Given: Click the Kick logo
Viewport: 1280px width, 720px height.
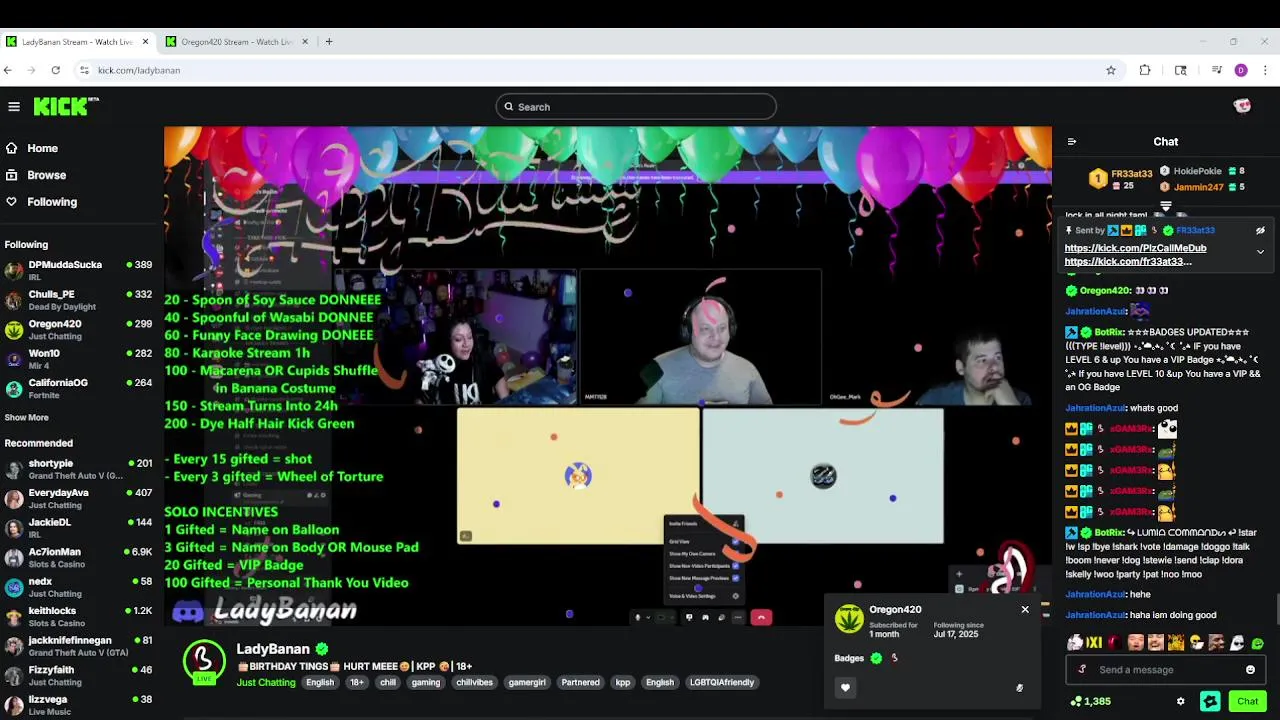Looking at the screenshot, I should 65,106.
